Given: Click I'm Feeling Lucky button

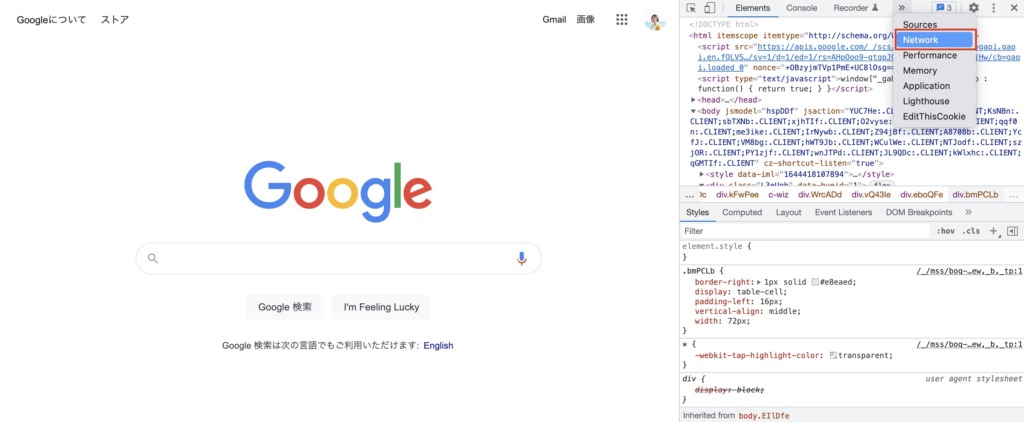Looking at the screenshot, I should click(381, 307).
